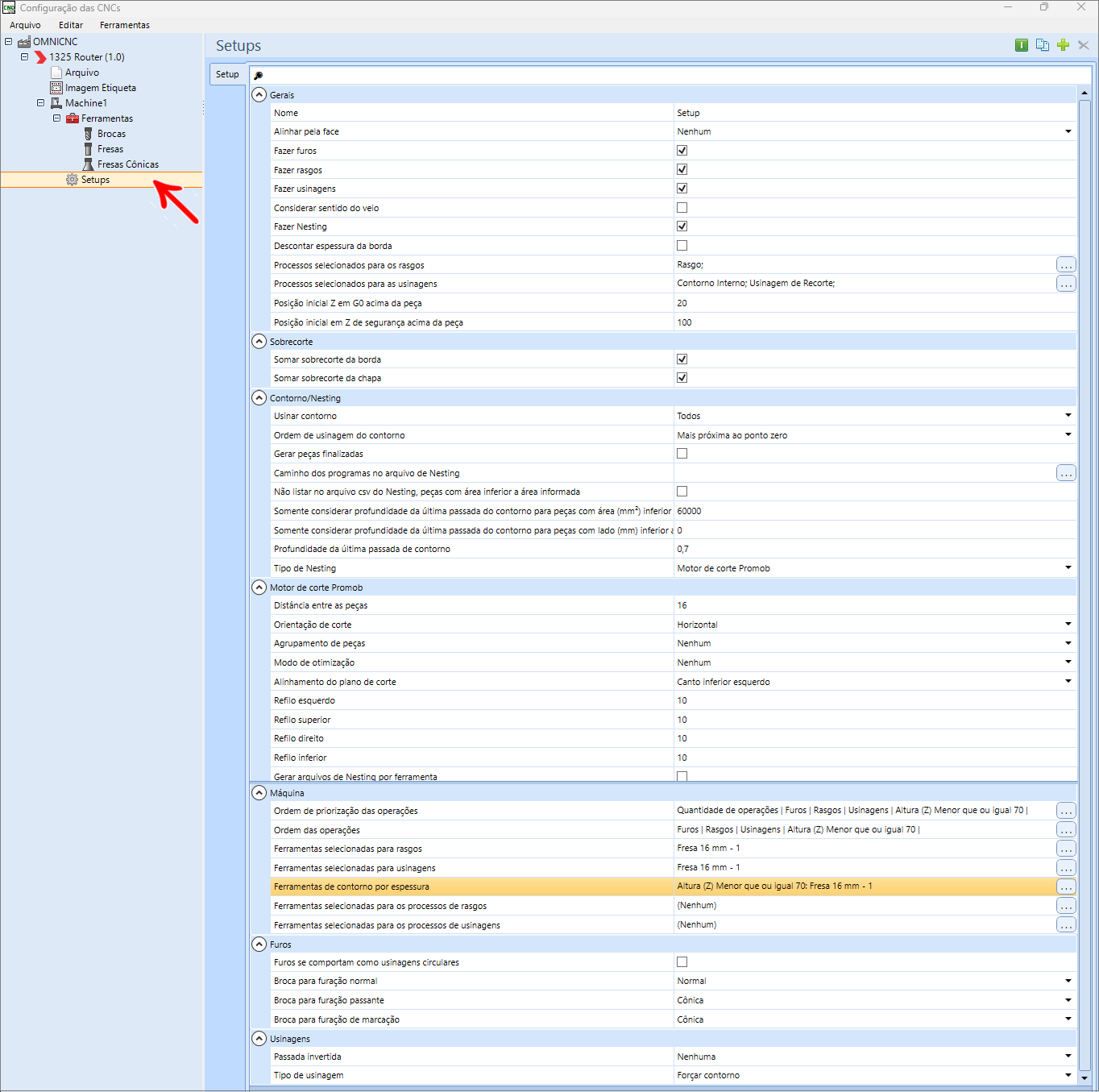Click the Refilo esquerdo value 10
Viewport: 1099px width, 1092px height.
pyautogui.click(x=875, y=700)
